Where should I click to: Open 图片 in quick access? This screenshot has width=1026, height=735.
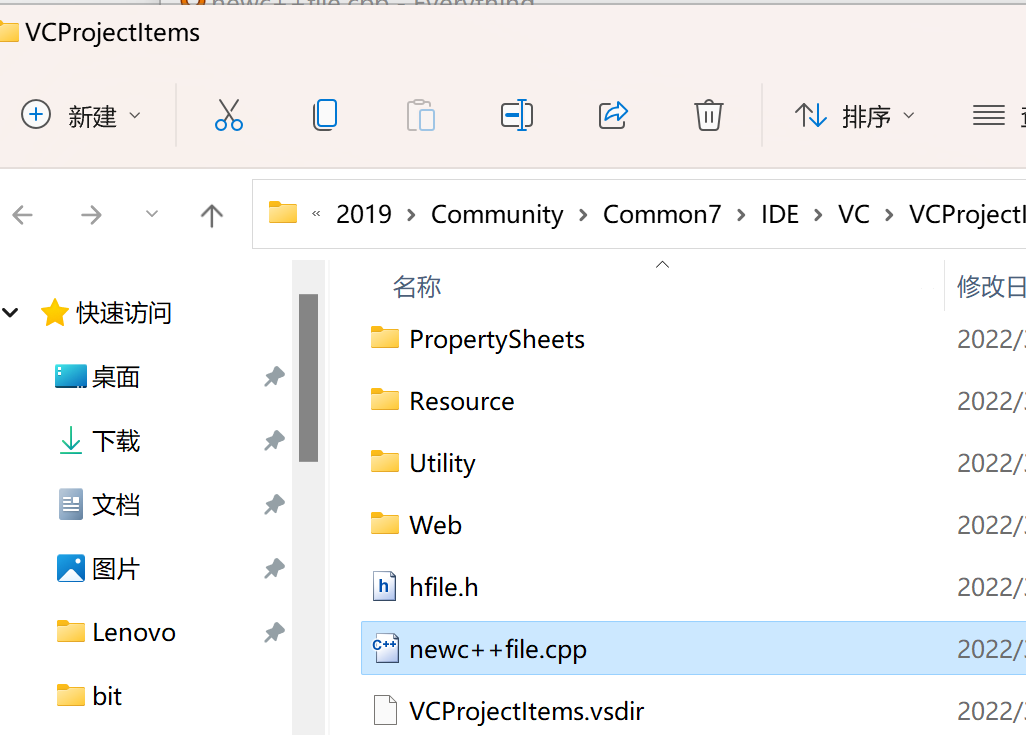pyautogui.click(x=116, y=569)
